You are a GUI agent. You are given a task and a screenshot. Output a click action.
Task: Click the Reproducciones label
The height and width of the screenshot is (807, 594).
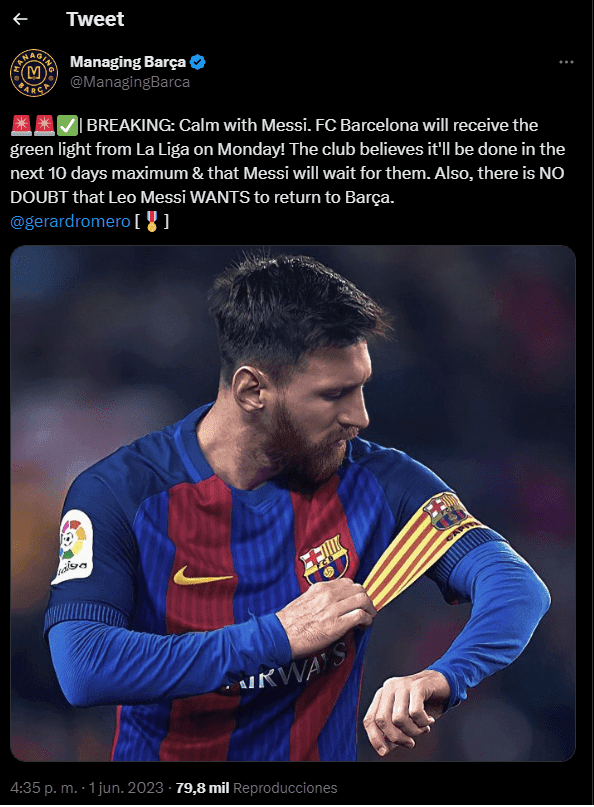click(285, 787)
